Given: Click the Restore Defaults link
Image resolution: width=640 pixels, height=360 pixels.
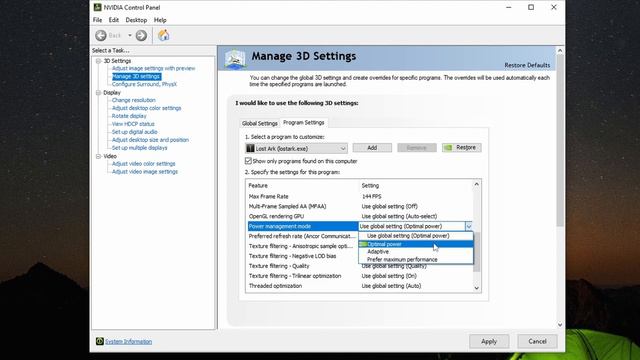Looking at the screenshot, I should click(x=527, y=65).
